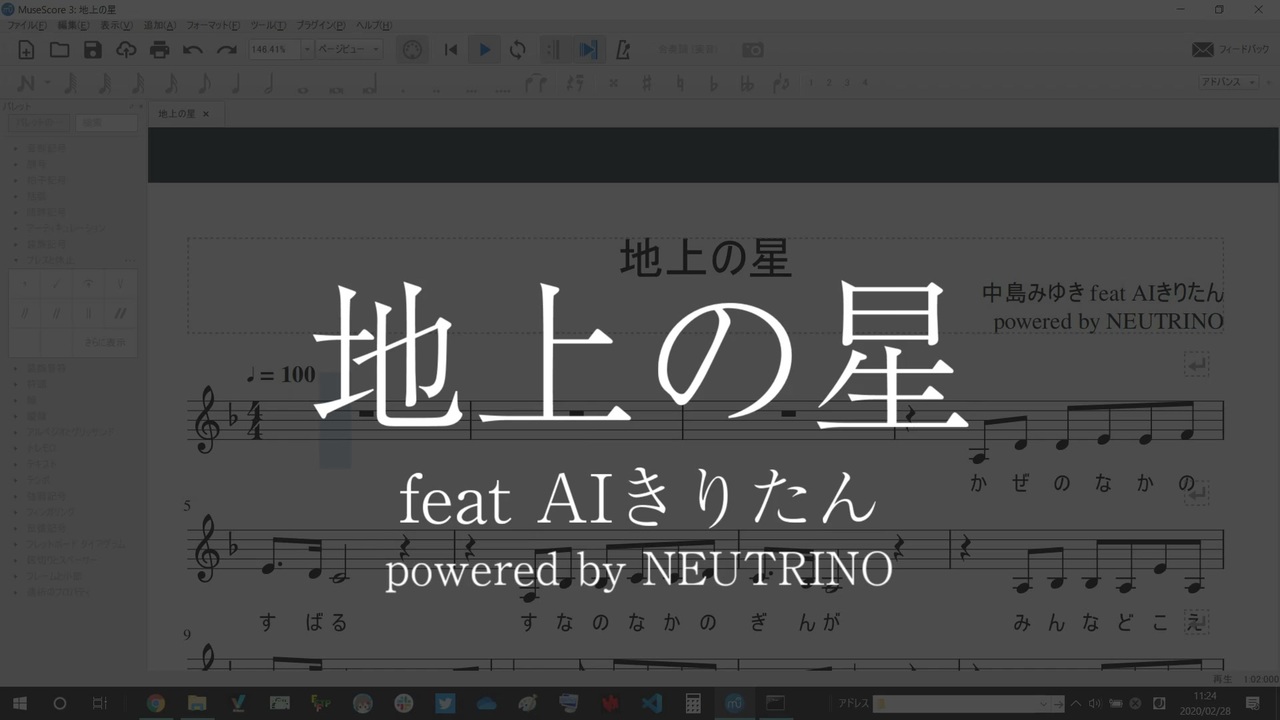Click the palette search field
The width and height of the screenshot is (1280, 720).
click(x=107, y=123)
